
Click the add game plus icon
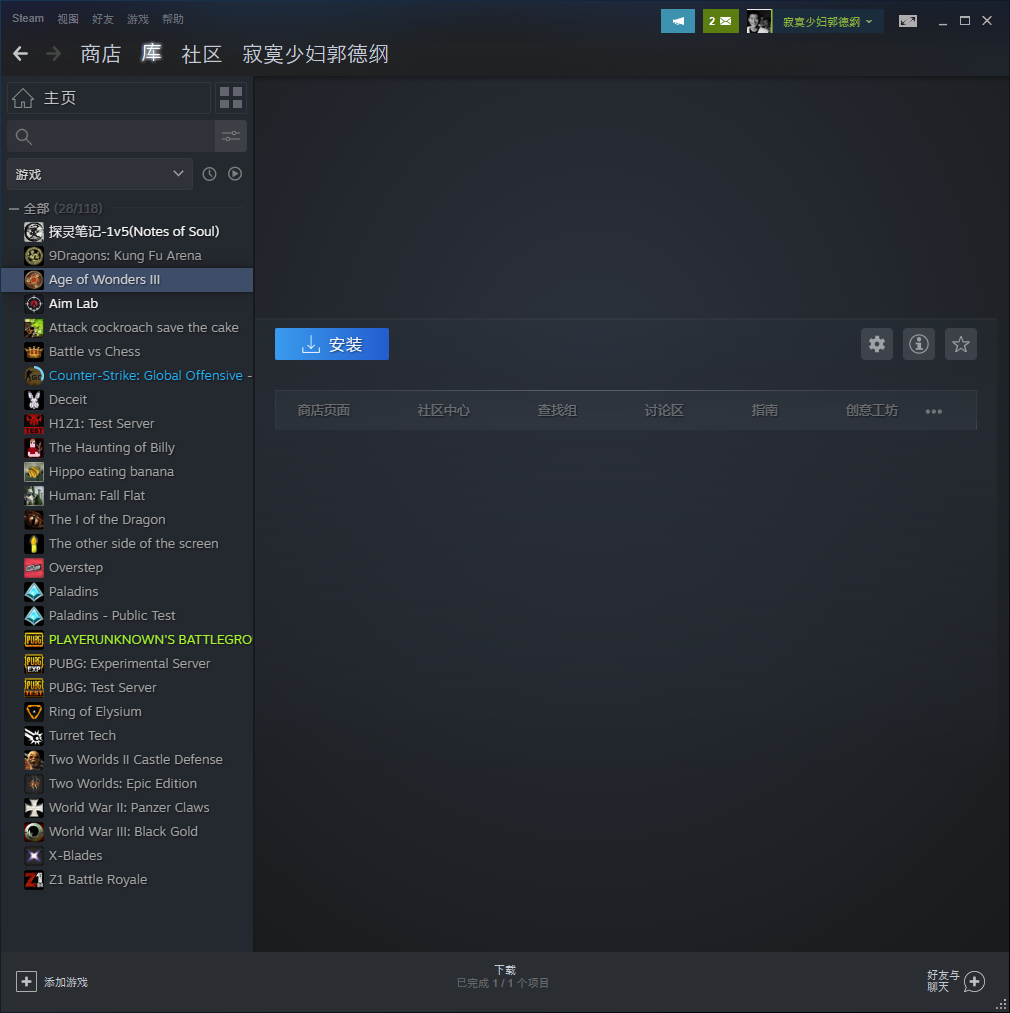pos(26,981)
